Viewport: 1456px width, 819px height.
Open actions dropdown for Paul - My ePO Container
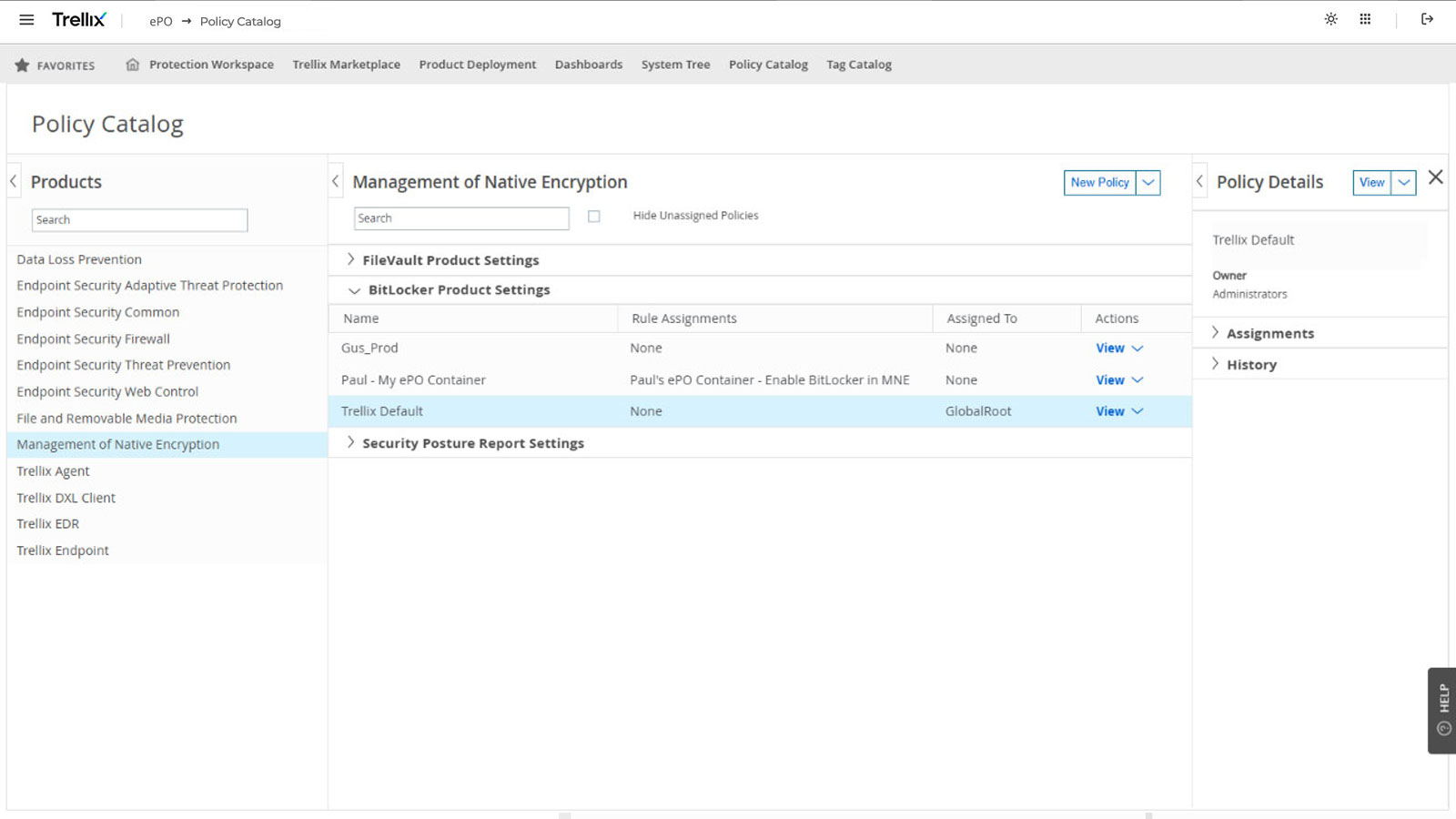click(x=1137, y=380)
